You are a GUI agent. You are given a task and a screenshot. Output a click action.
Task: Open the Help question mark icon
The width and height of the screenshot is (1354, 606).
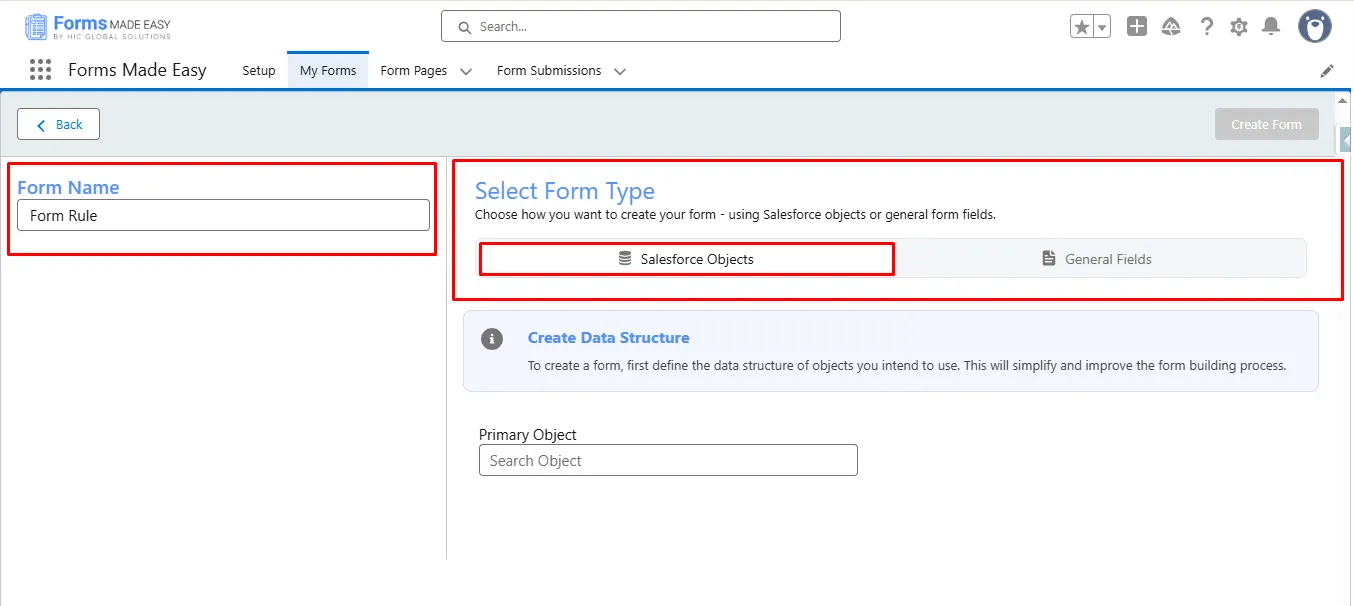click(1207, 27)
